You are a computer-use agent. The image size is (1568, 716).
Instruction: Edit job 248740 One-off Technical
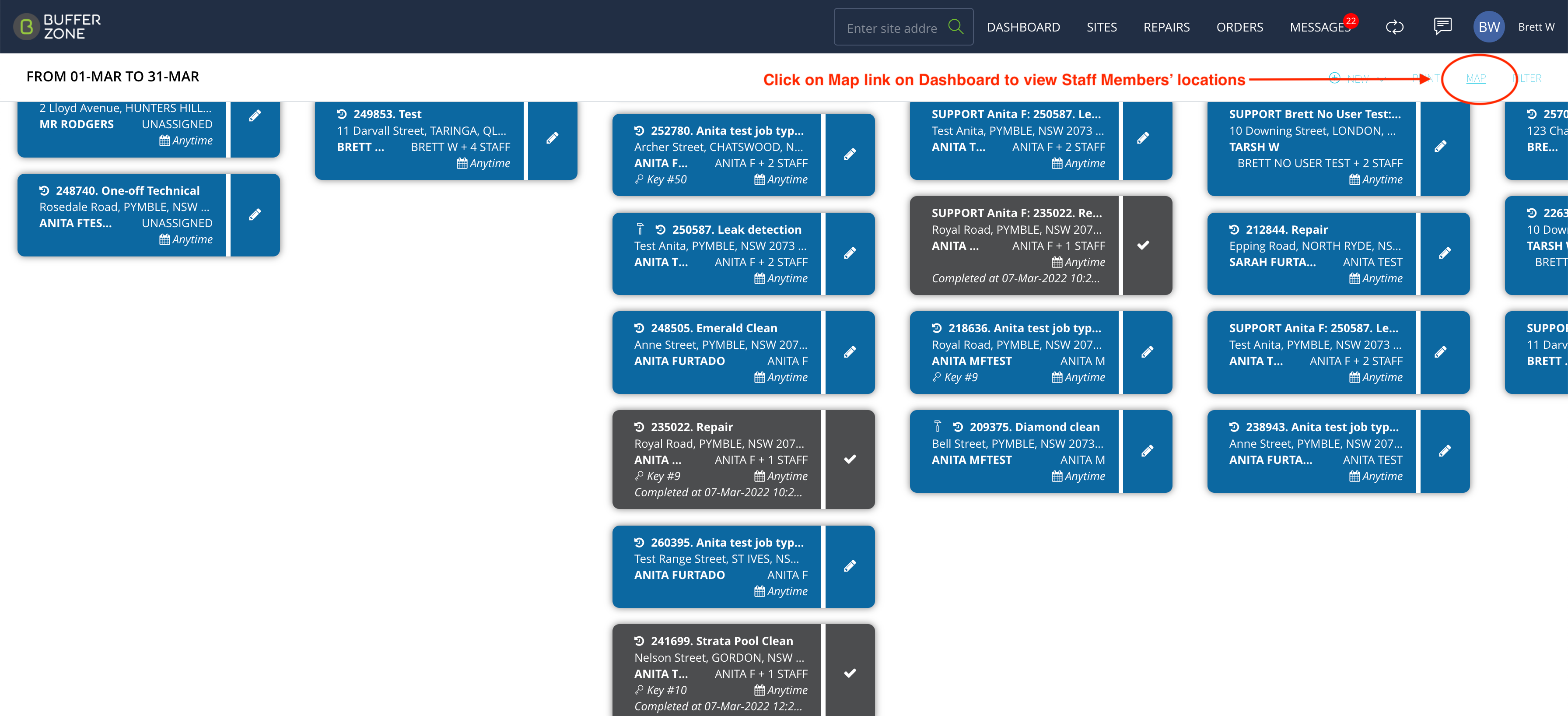click(255, 214)
